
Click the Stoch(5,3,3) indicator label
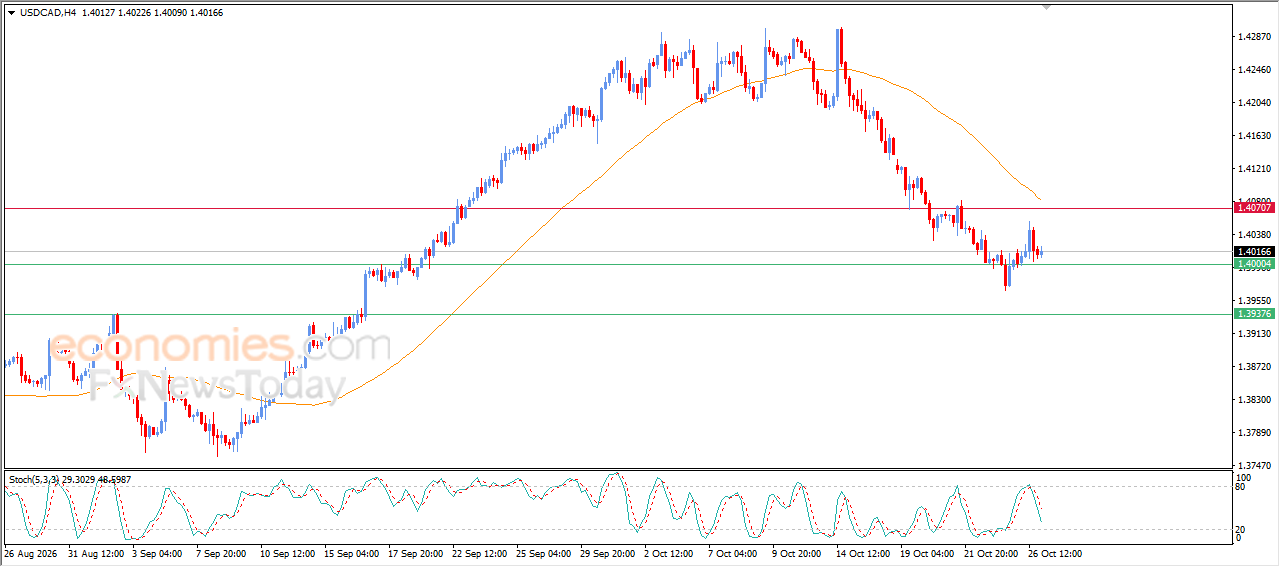pos(34,480)
